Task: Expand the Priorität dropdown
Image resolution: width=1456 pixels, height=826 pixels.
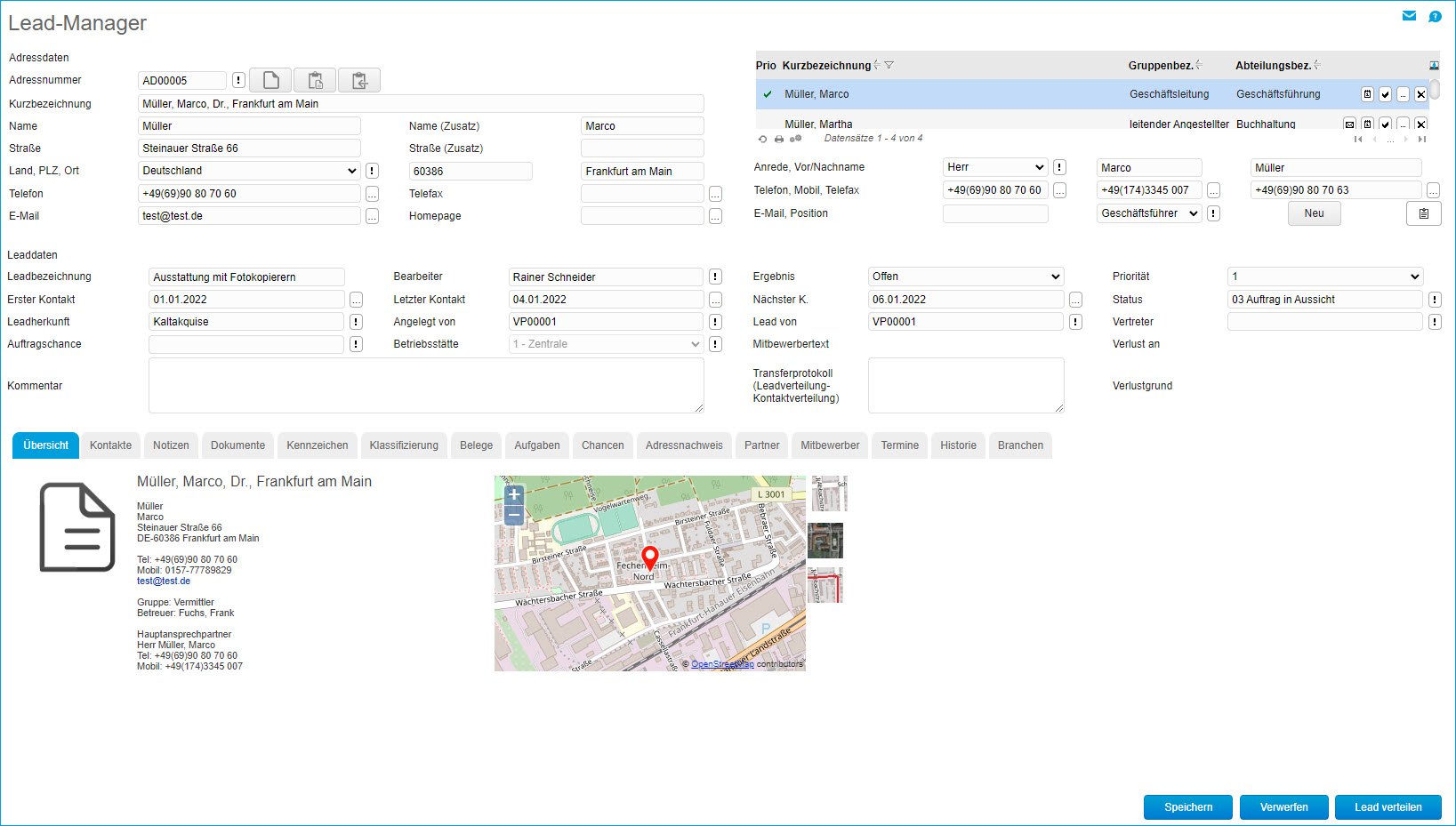Action: [1324, 277]
